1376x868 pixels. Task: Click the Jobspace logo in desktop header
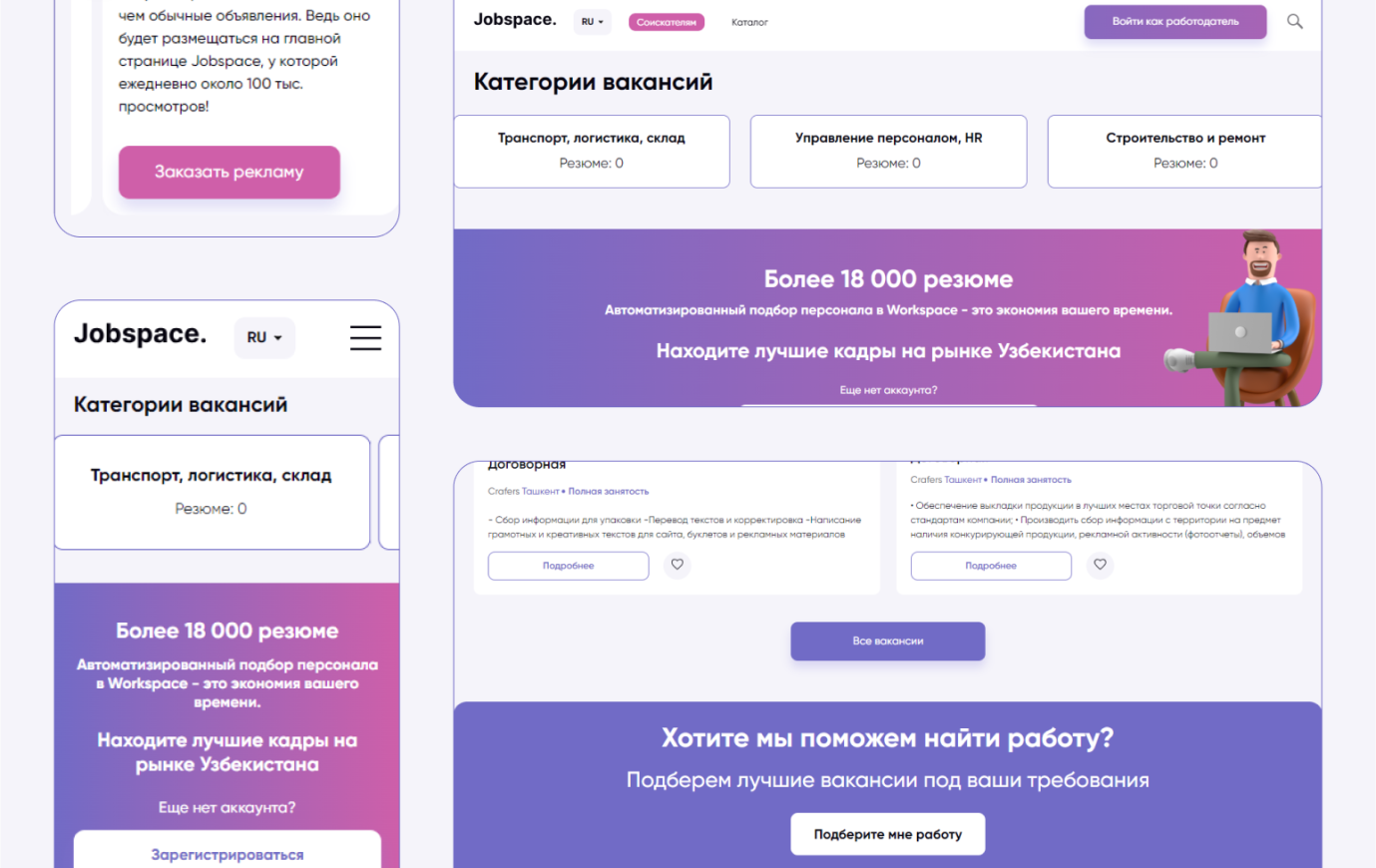(x=515, y=20)
